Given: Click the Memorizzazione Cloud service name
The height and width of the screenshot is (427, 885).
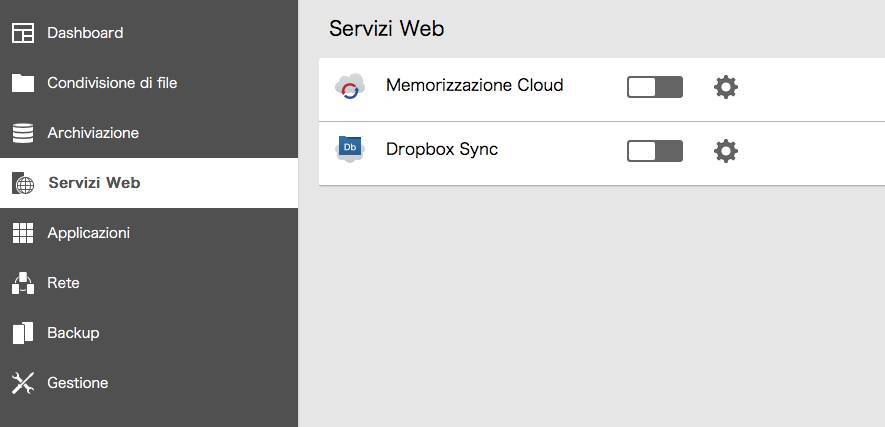Looking at the screenshot, I should point(475,85).
